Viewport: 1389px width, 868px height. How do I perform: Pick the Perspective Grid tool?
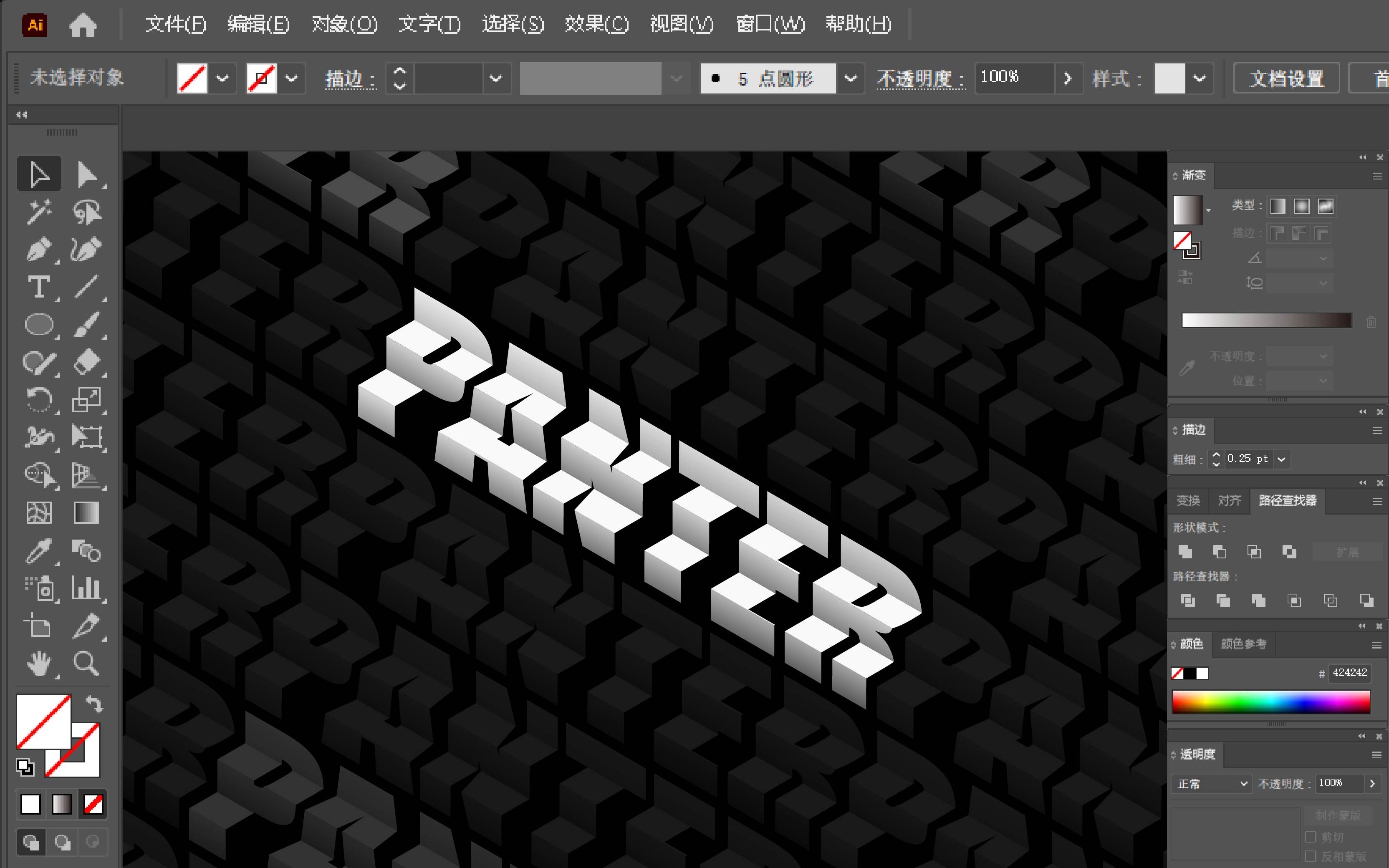pyautogui.click(x=87, y=475)
